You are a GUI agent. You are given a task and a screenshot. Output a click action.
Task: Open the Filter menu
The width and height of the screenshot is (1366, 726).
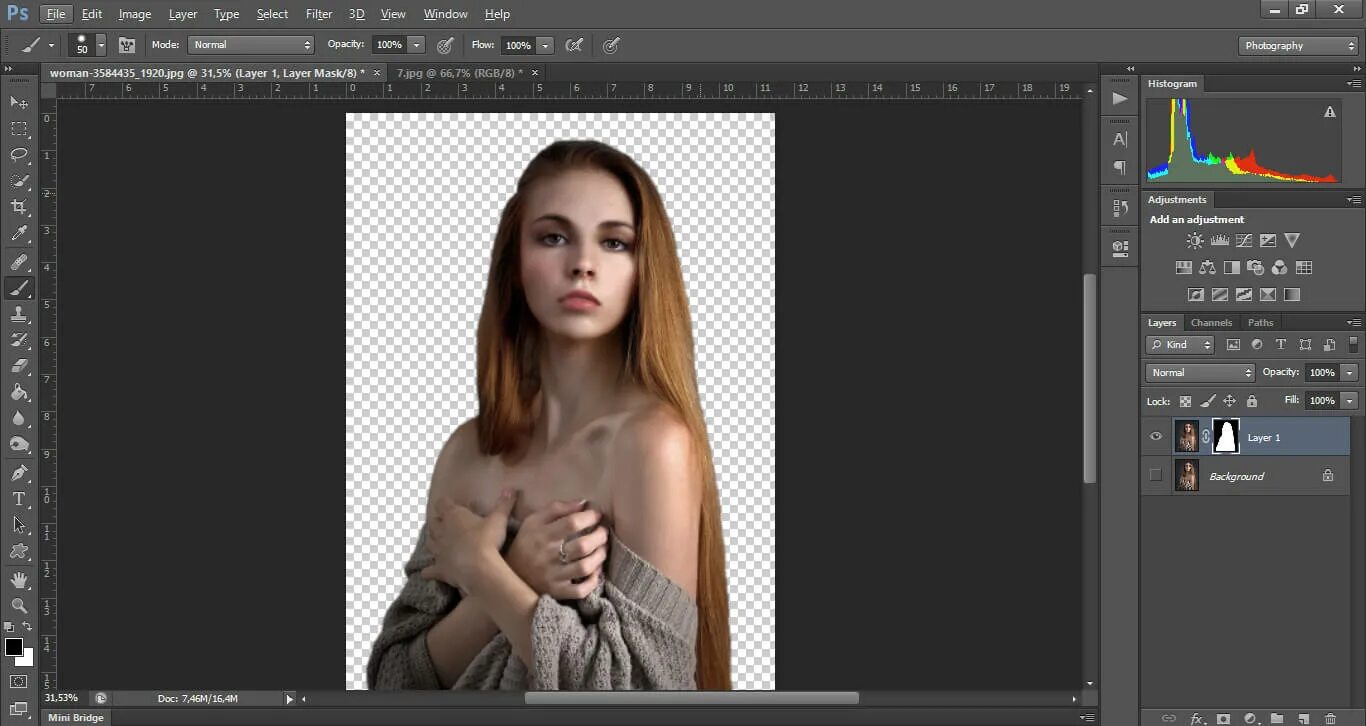[319, 14]
